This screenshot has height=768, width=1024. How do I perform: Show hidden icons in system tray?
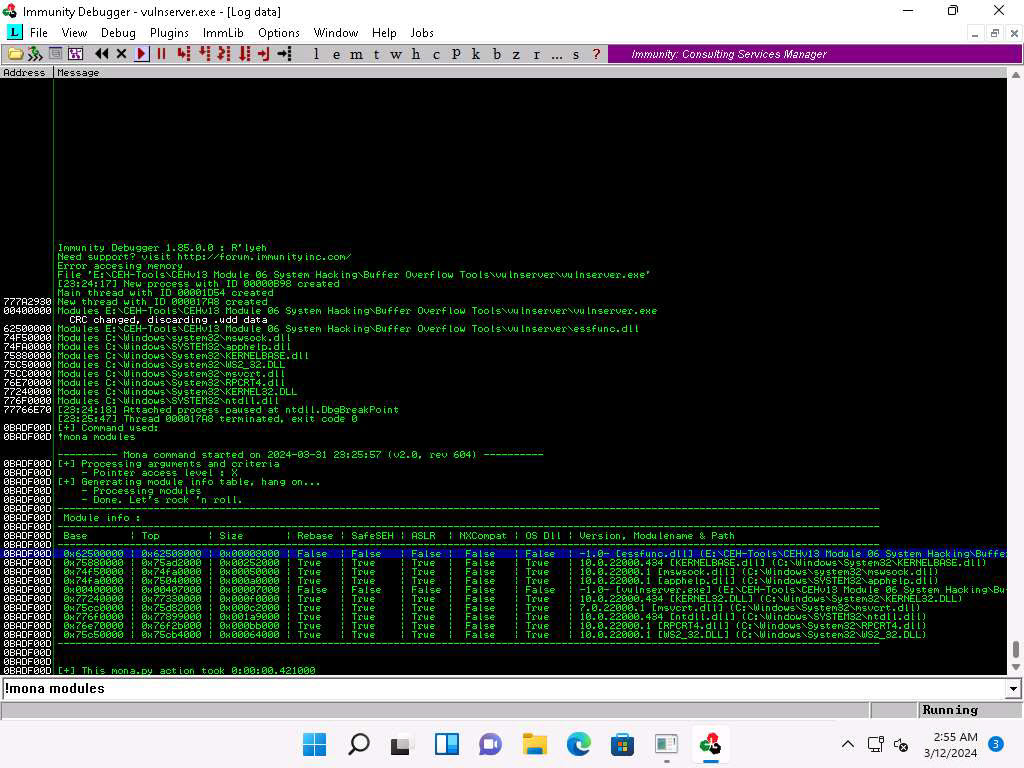[847, 744]
